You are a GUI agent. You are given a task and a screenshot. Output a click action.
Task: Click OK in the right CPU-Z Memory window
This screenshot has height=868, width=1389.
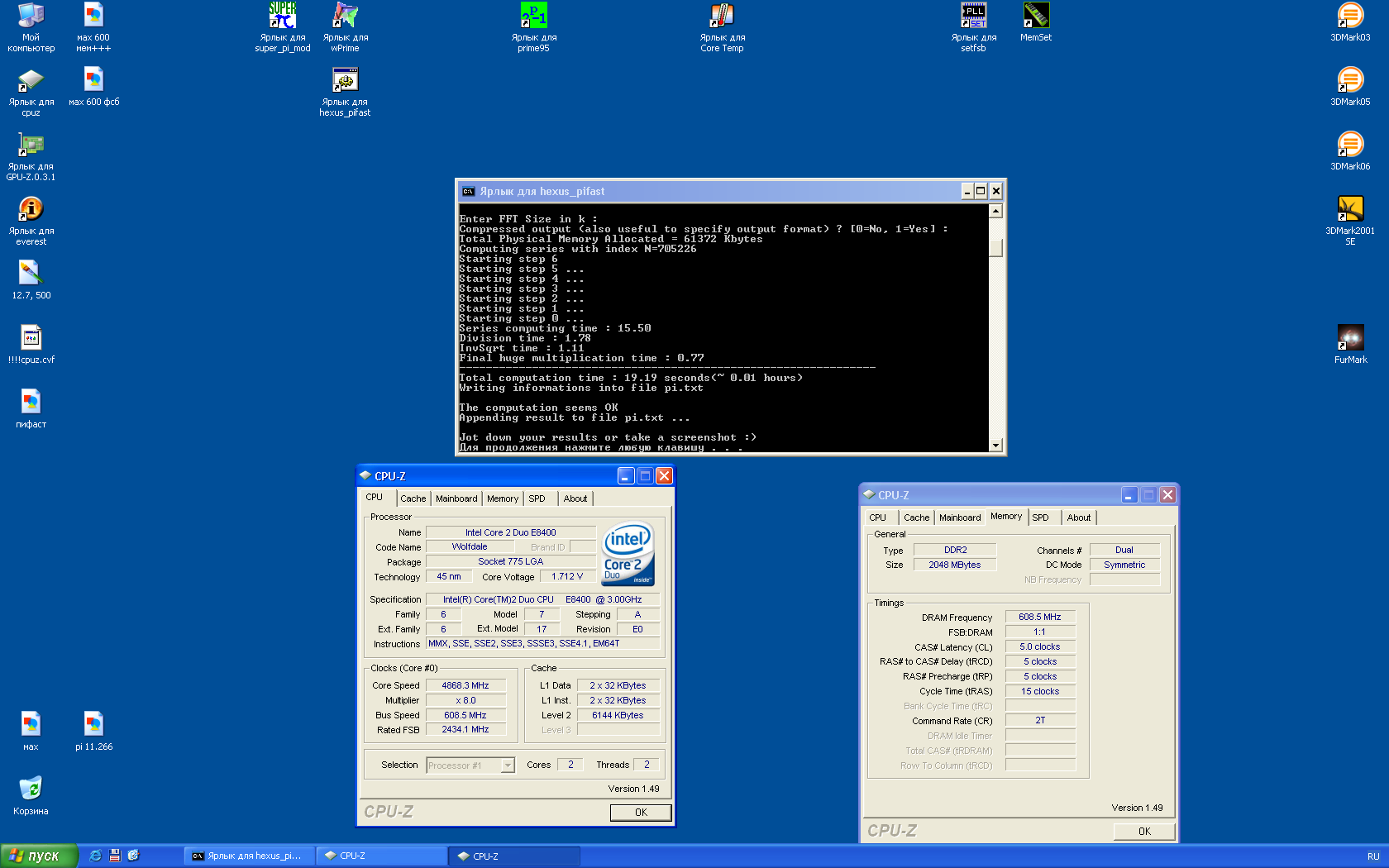(1144, 832)
